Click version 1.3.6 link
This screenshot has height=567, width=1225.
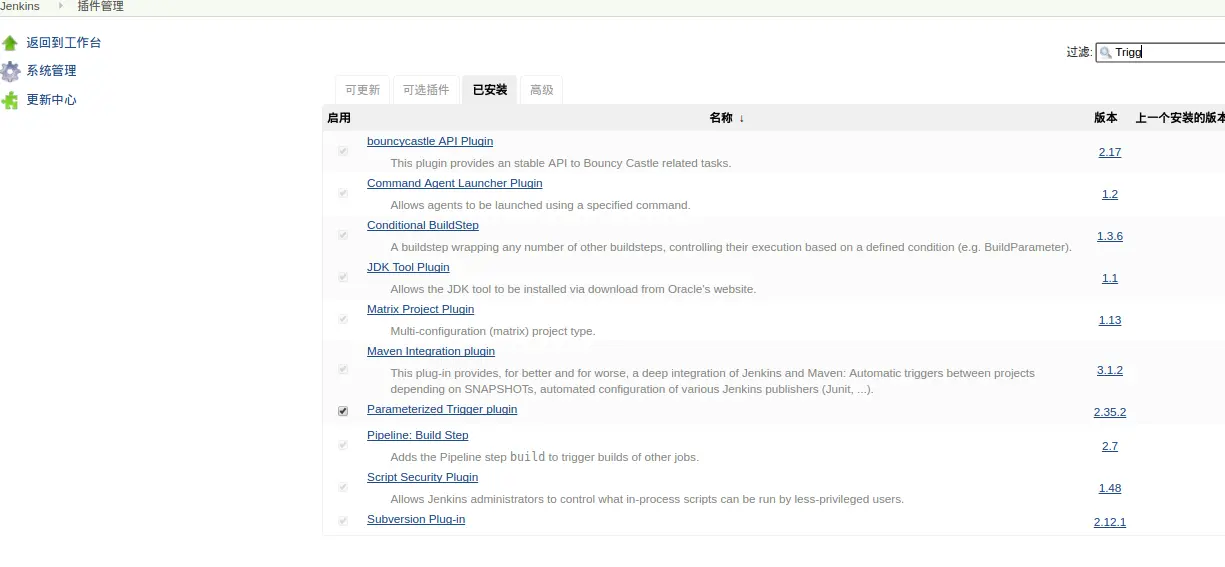(x=1110, y=236)
